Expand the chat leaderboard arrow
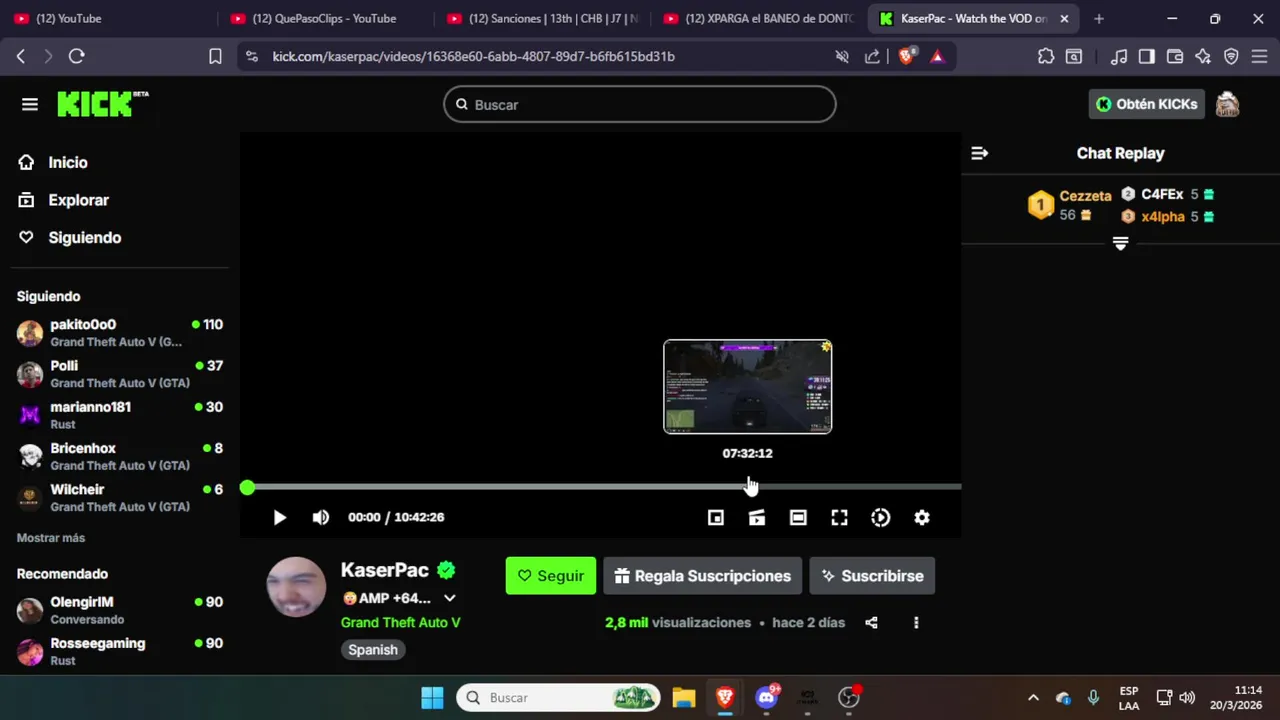The width and height of the screenshot is (1280, 720). click(x=1120, y=243)
